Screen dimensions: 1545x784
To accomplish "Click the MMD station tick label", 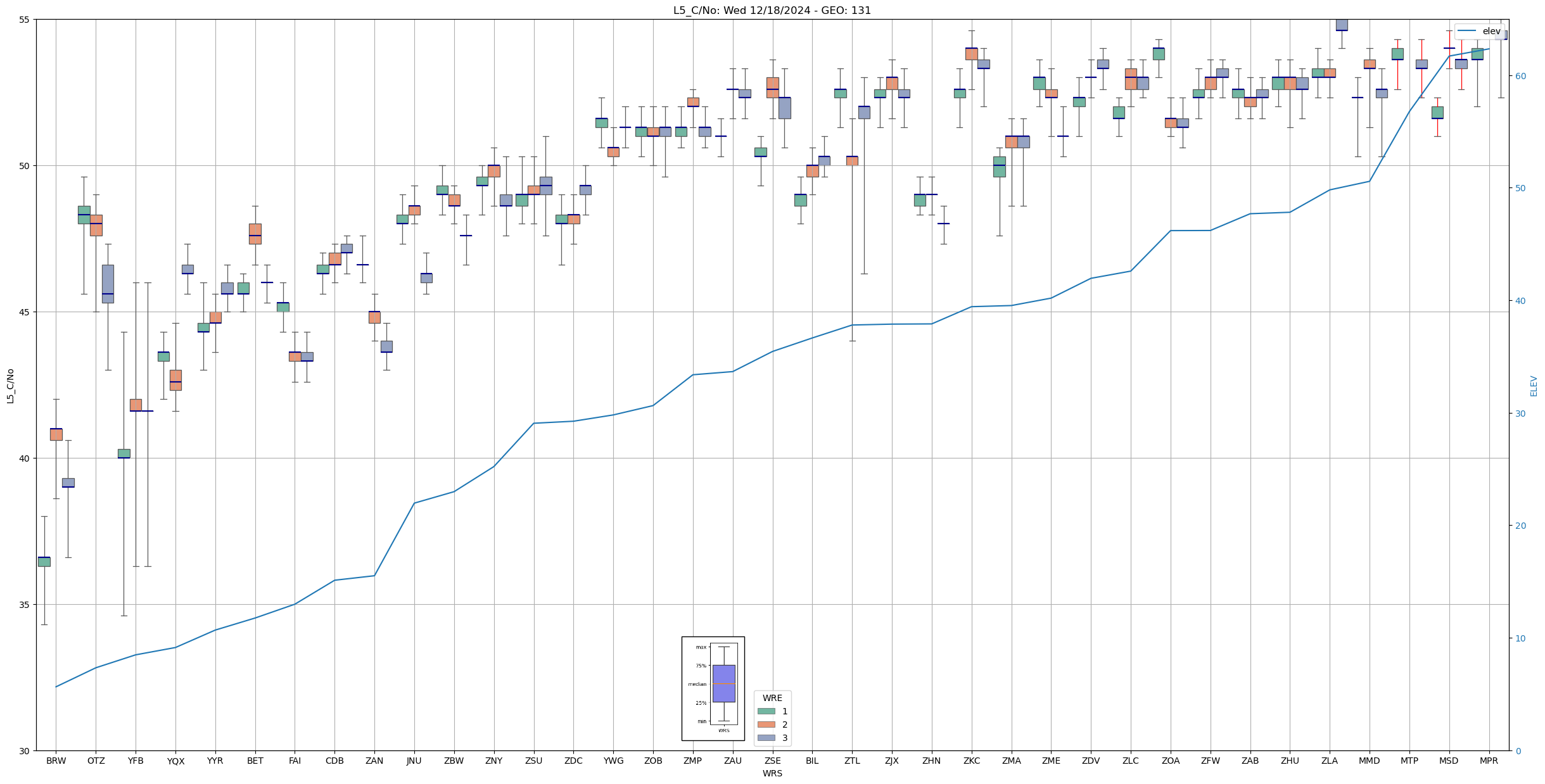I will (x=1369, y=761).
